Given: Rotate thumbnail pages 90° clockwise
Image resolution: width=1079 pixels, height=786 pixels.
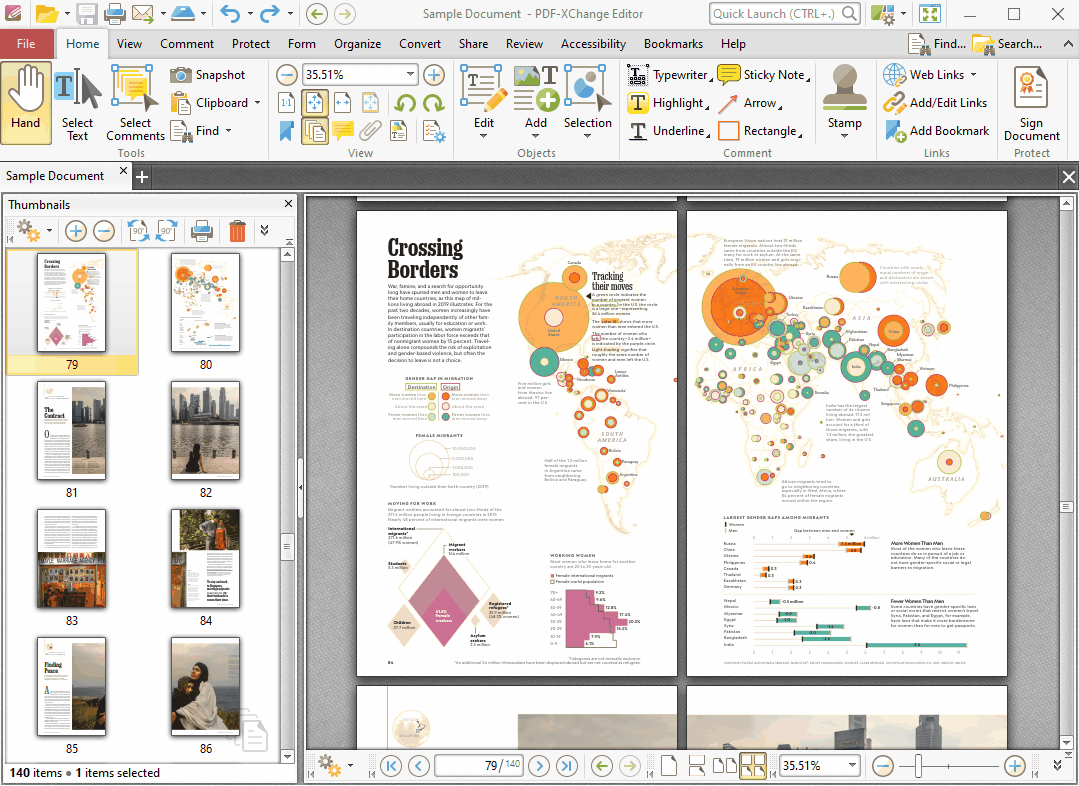Looking at the screenshot, I should click(166, 231).
